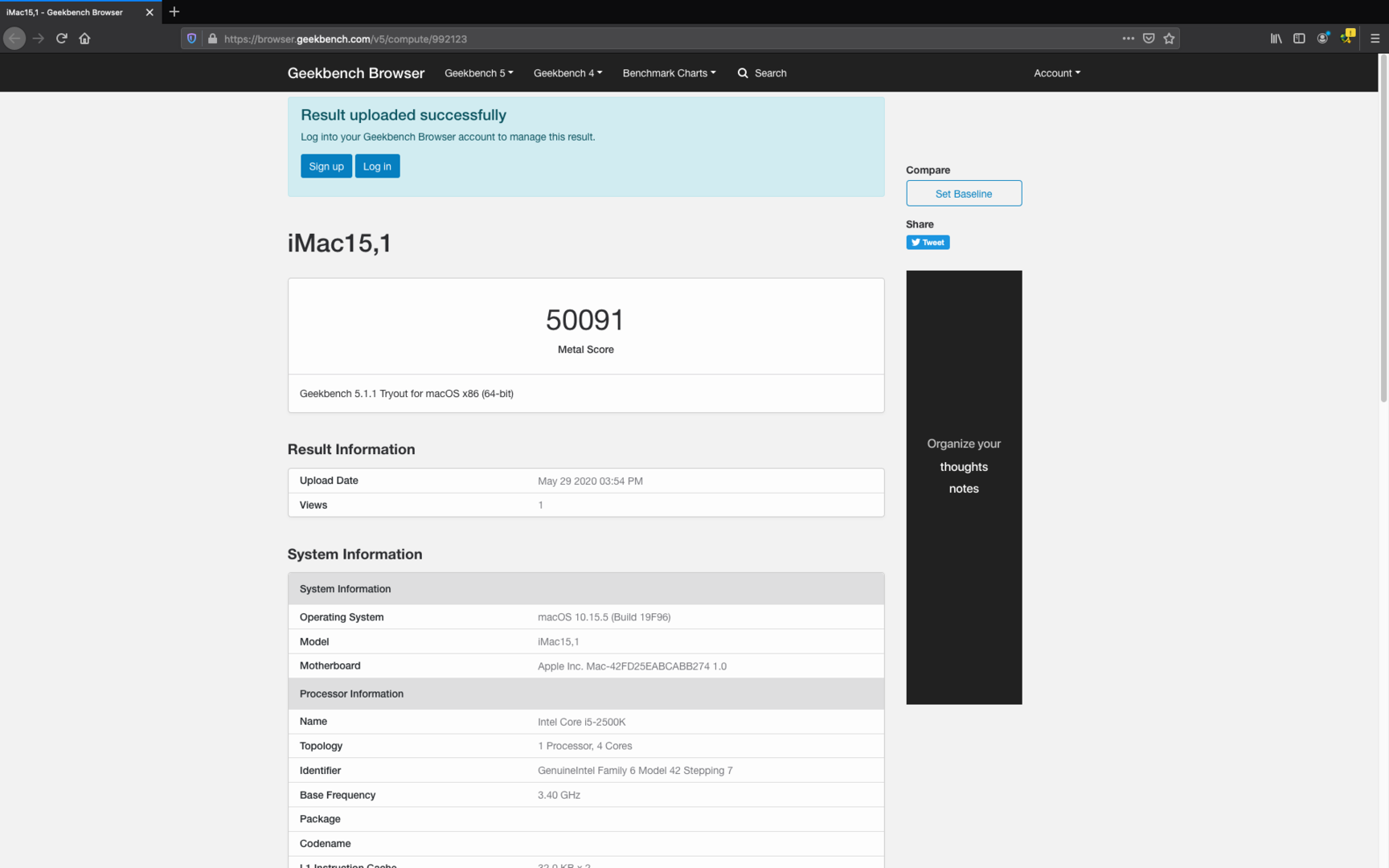Click the 'Identifier' row label
This screenshot has width=1389, height=868.
pyautogui.click(x=320, y=770)
